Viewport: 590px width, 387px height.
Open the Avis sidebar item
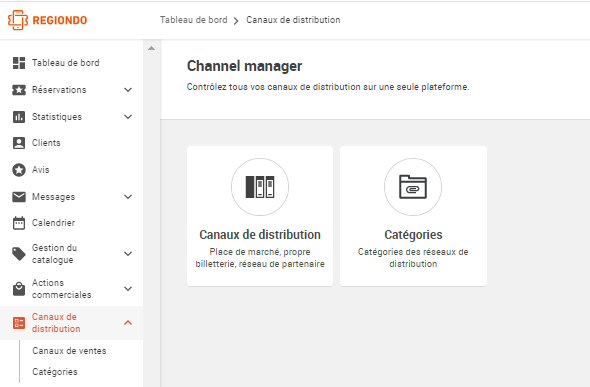point(41,170)
